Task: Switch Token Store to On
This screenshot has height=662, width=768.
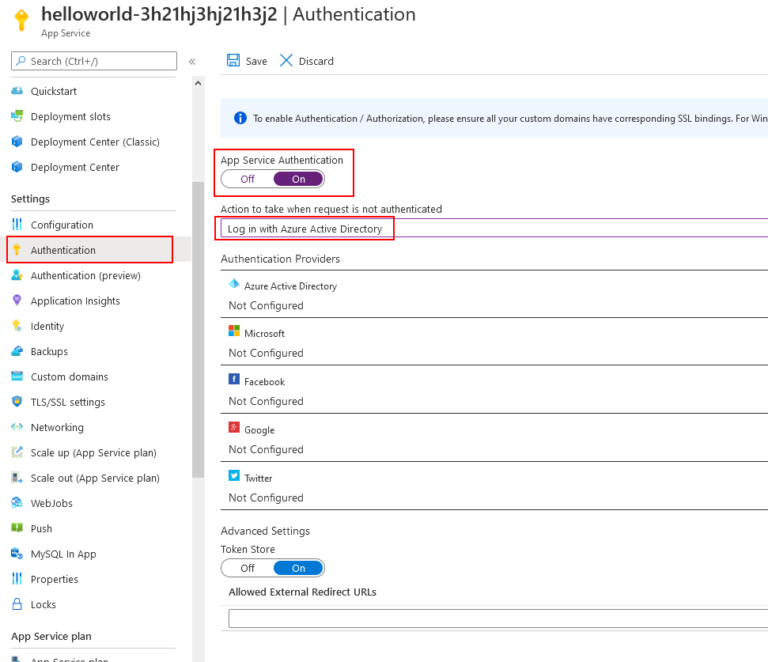Action: 298,568
